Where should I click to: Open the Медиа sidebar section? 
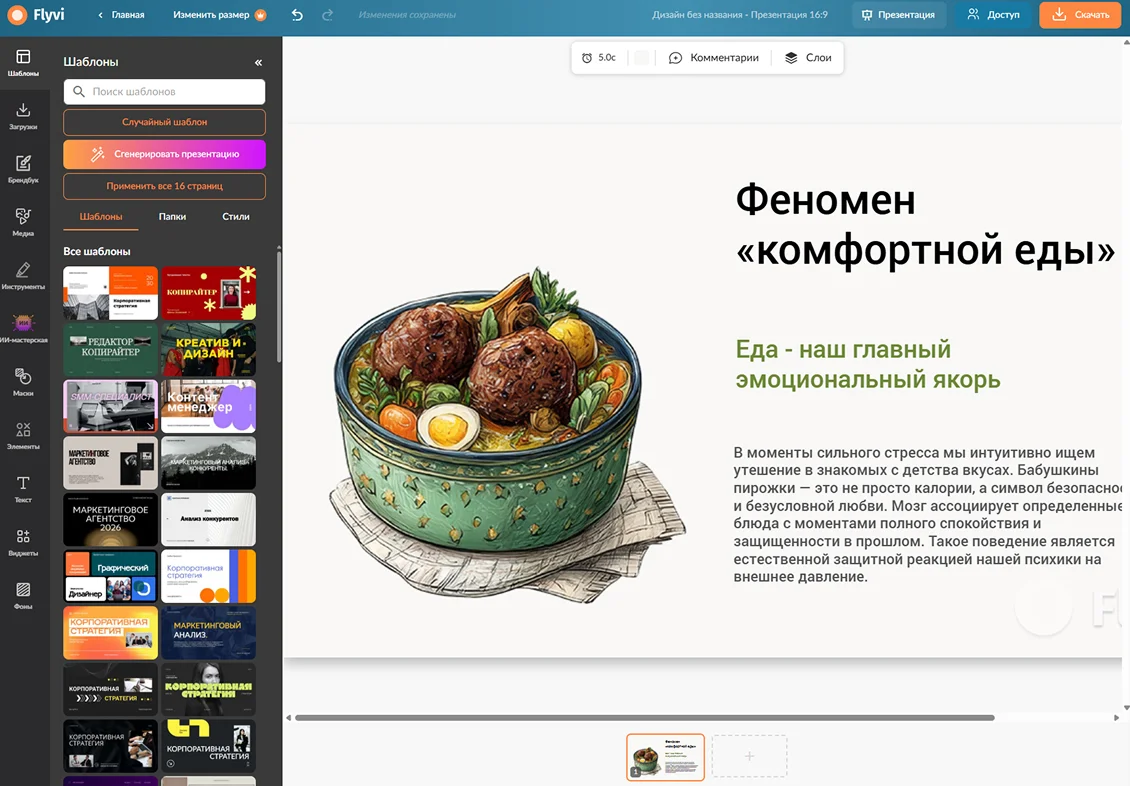pyautogui.click(x=23, y=223)
